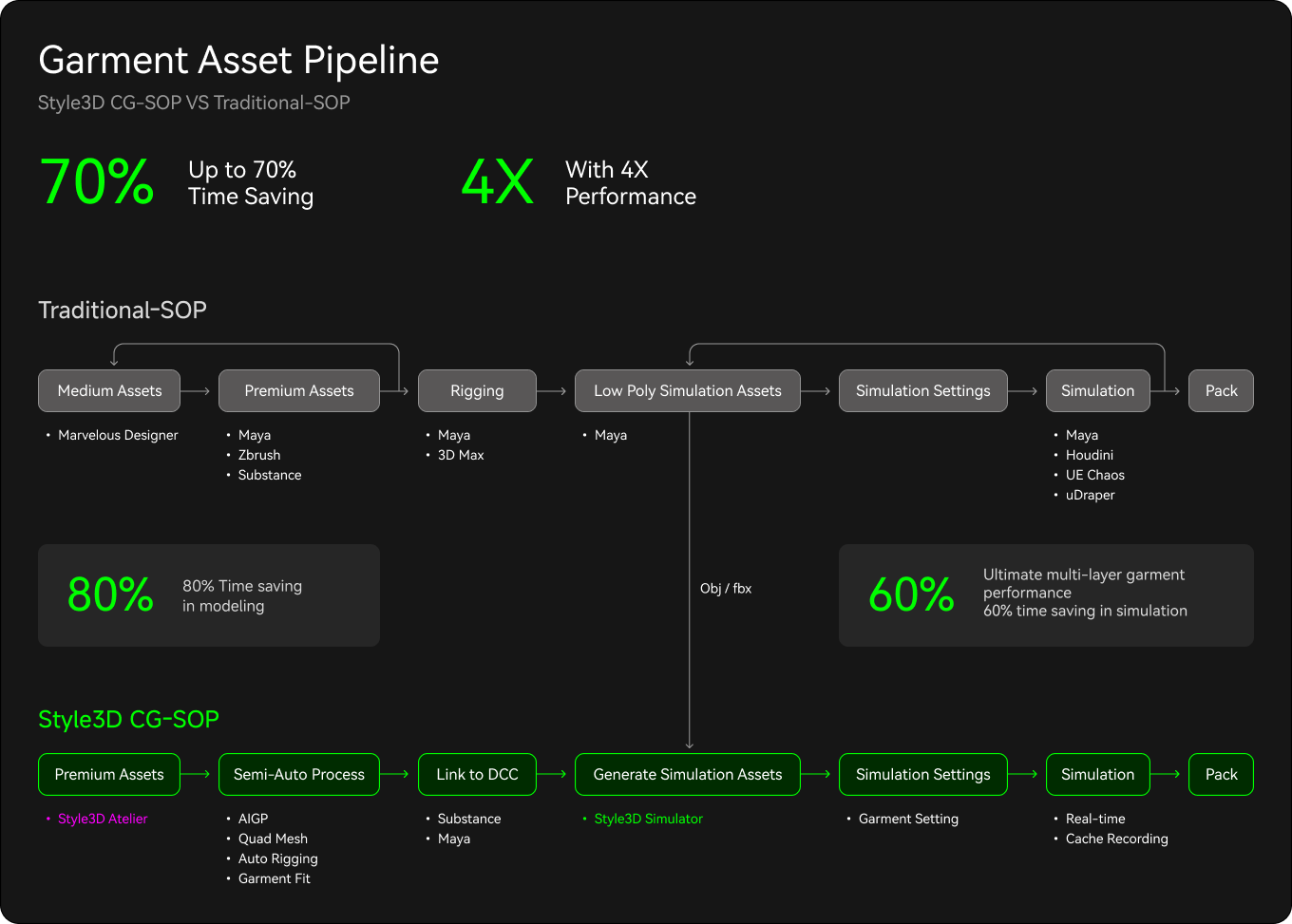Image resolution: width=1292 pixels, height=924 pixels.
Task: Select Premium Assets in the Traditional-SOP row
Action: pos(298,390)
